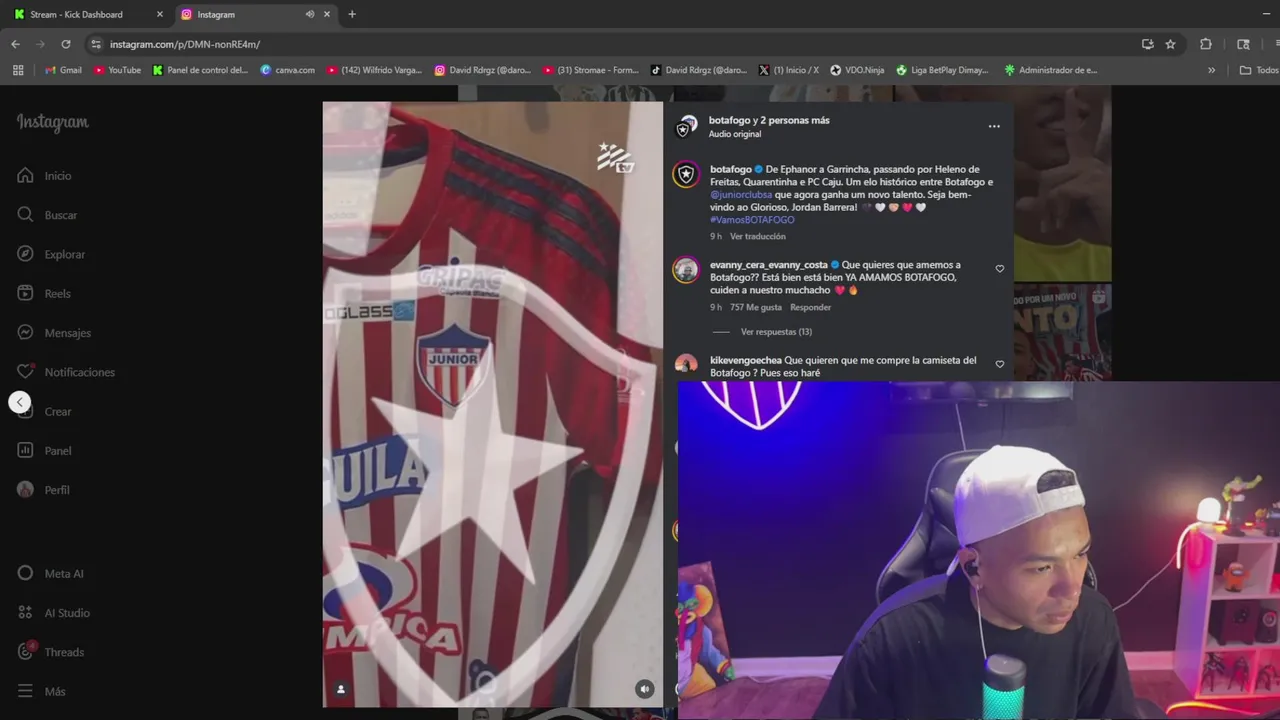The height and width of the screenshot is (720, 1280).
Task: Open Mensajes inbox
Action: point(54,333)
